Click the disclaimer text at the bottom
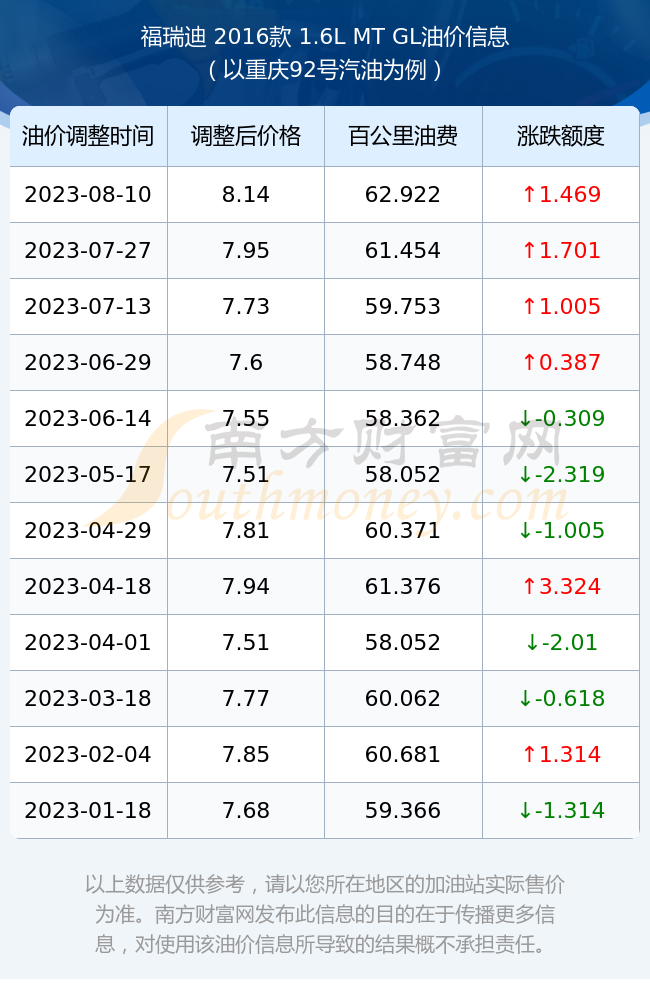This screenshot has width=650, height=1000. tap(325, 915)
